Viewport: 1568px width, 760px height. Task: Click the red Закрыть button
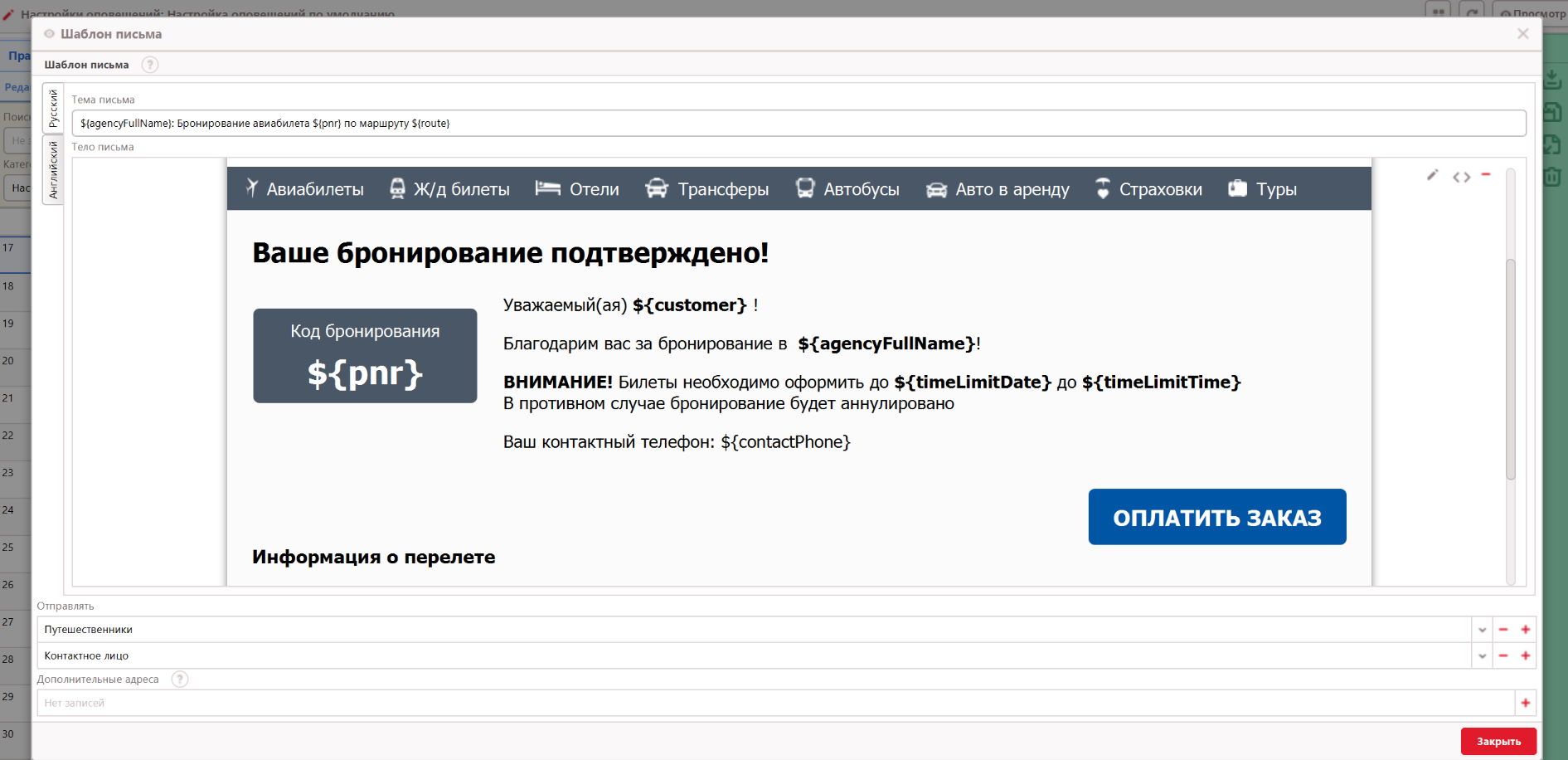1498,741
